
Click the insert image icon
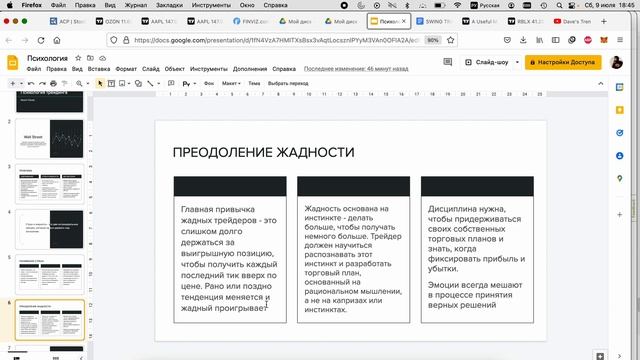[122, 83]
